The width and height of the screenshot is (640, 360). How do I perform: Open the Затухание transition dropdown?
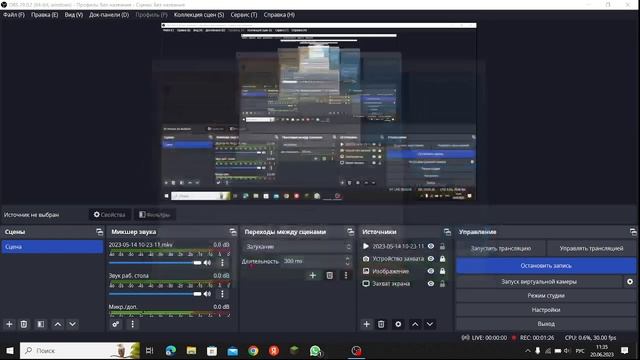298,247
